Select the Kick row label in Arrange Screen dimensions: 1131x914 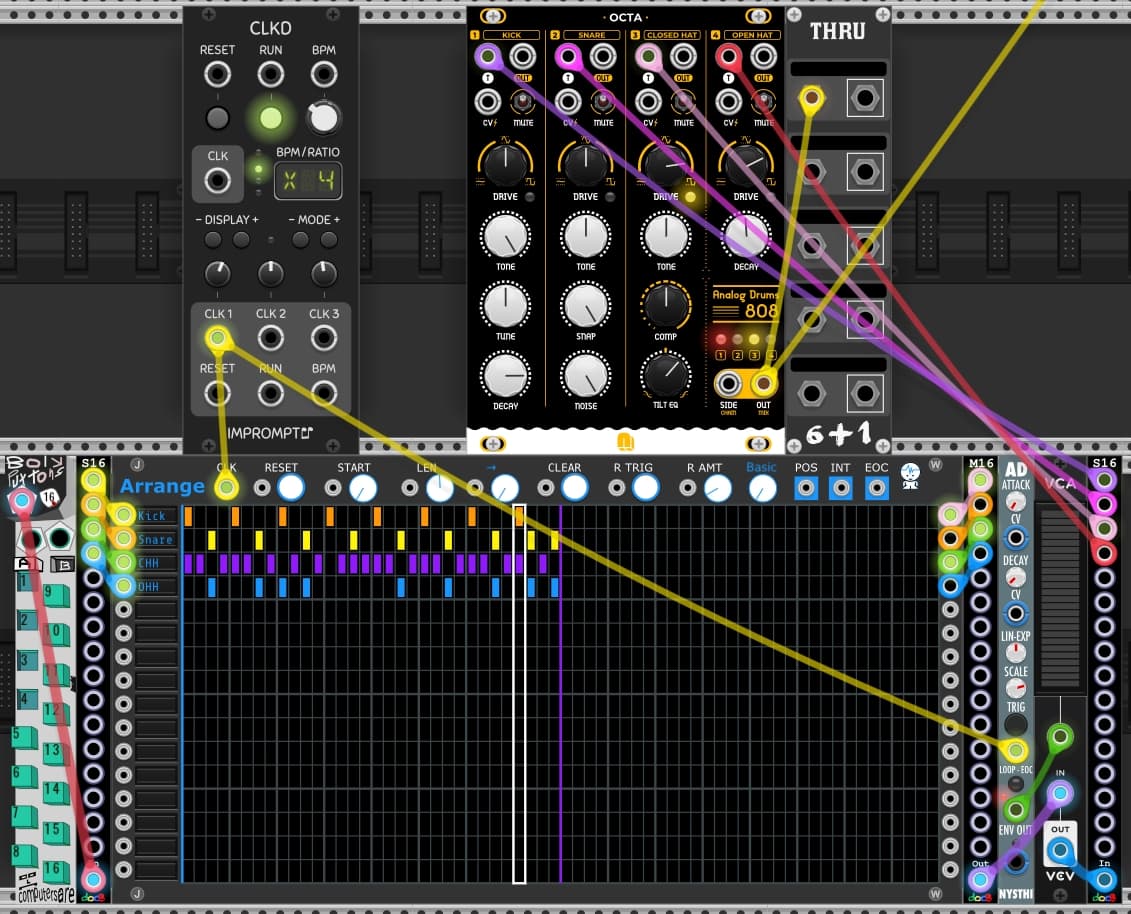click(156, 516)
